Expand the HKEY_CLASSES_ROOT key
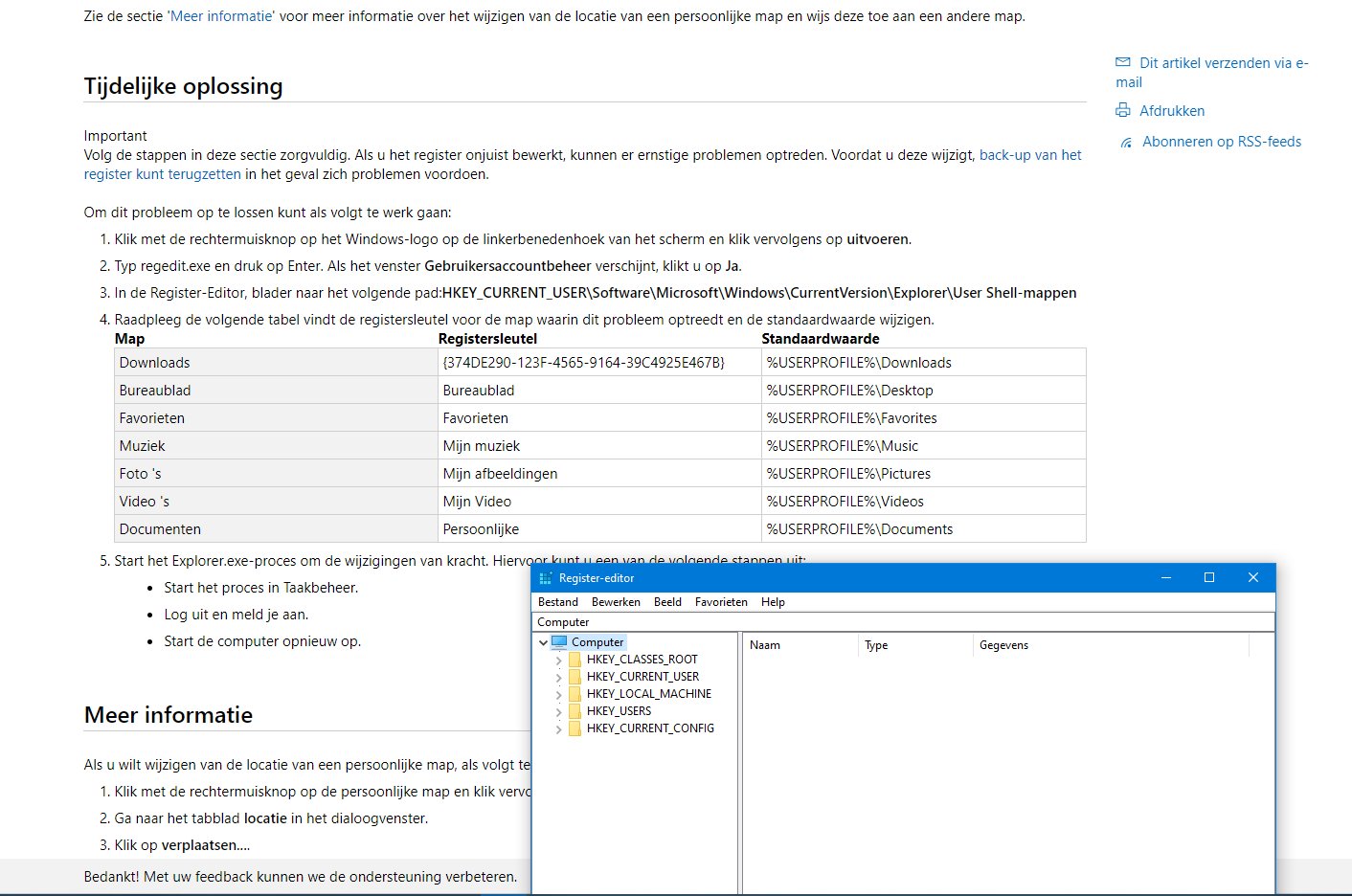 [x=558, y=661]
